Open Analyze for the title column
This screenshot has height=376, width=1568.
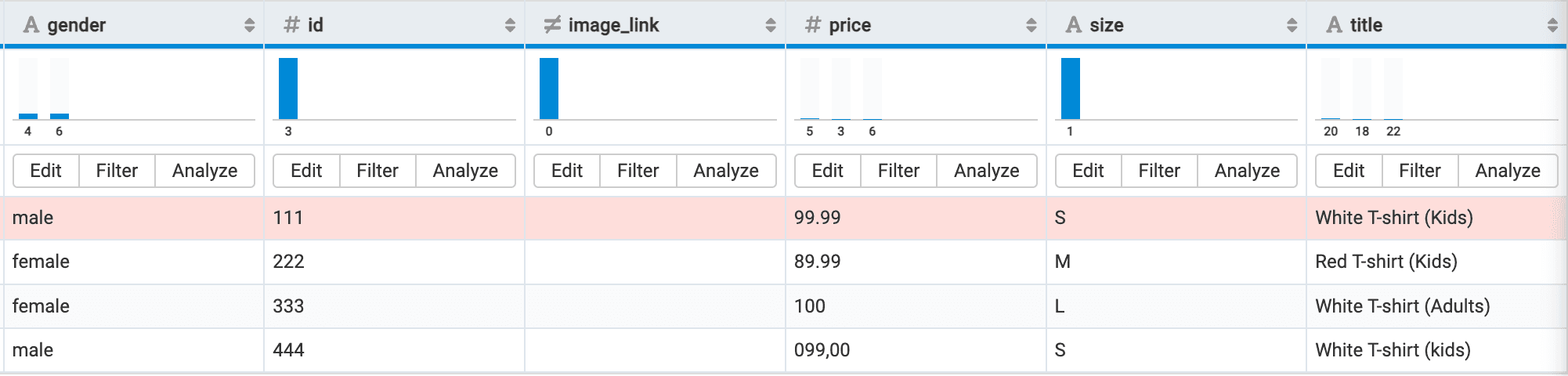tap(1508, 171)
